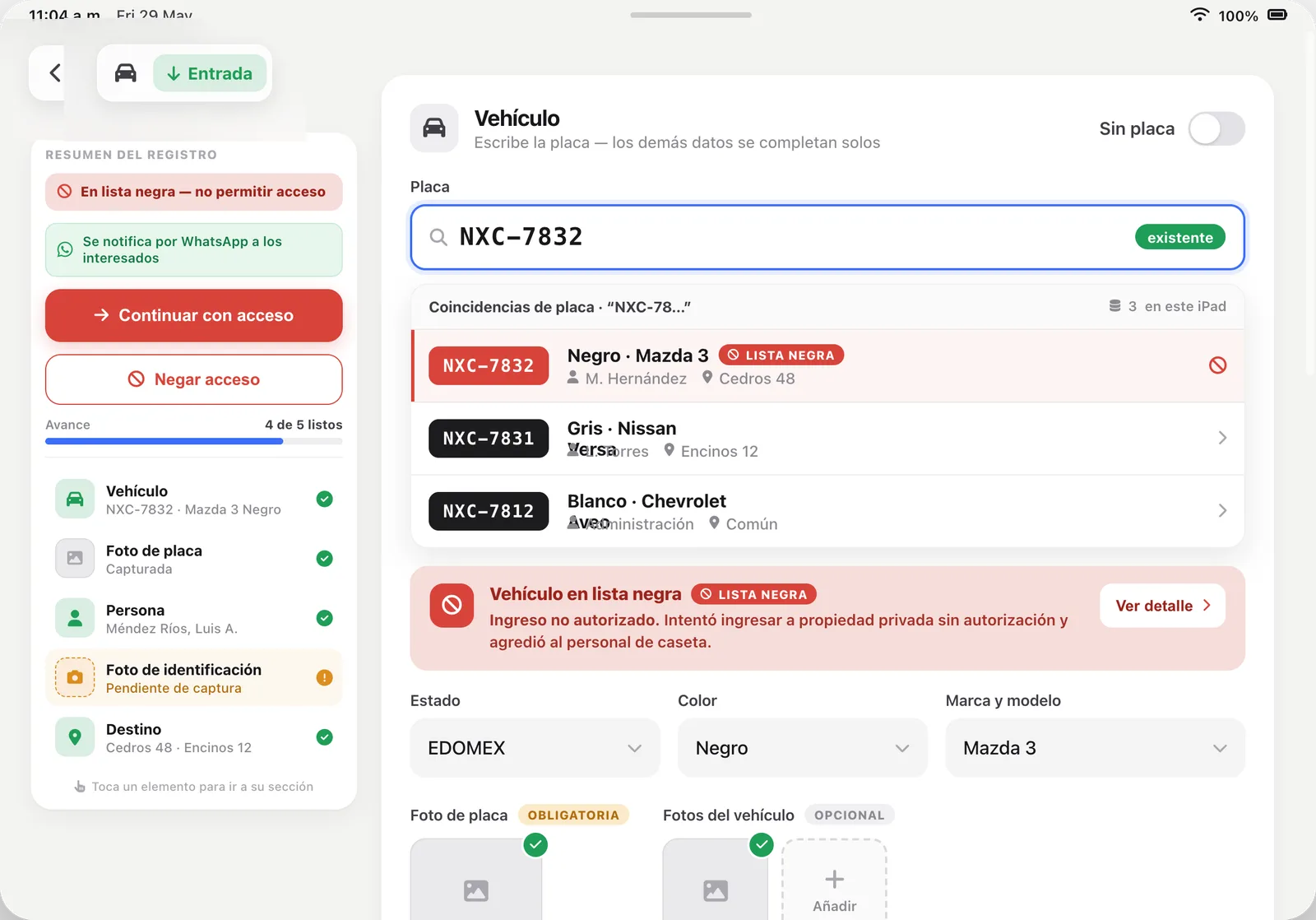The image size is (1316, 920).
Task: Go to Foto de identificación pending section
Action: [194, 678]
